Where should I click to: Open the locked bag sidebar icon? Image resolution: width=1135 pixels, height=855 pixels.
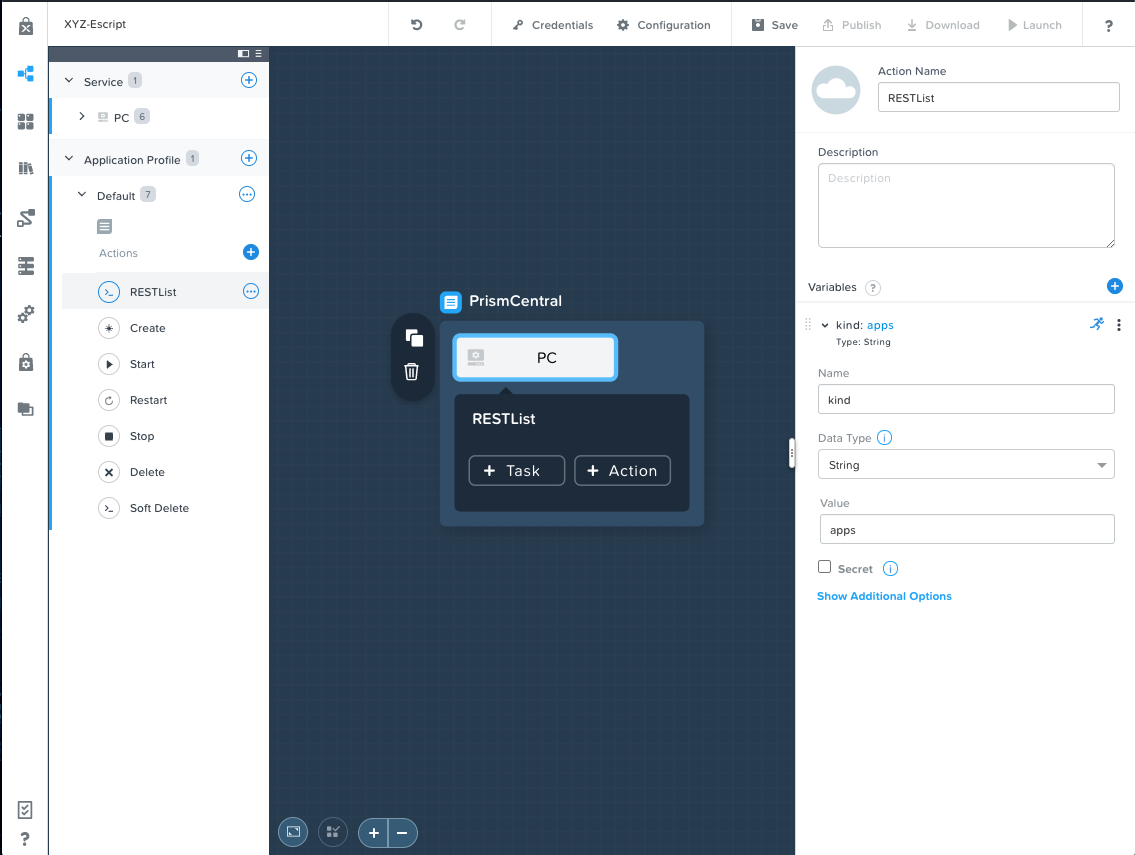(x=26, y=362)
